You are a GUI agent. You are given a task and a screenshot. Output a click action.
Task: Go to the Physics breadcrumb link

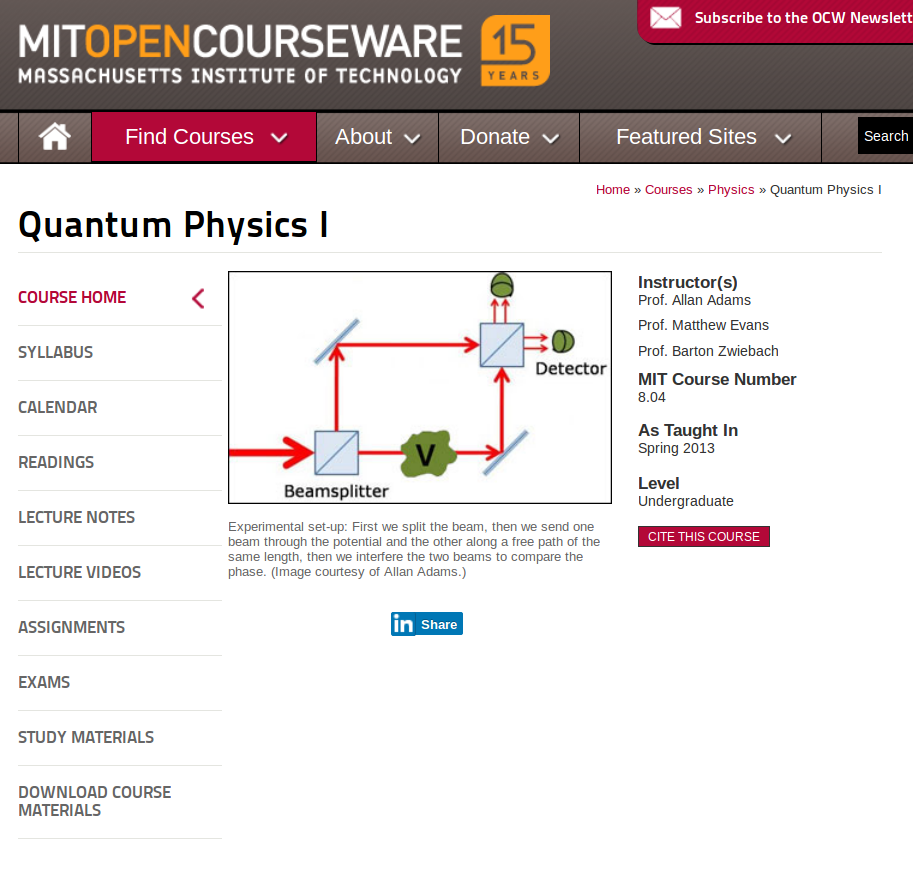point(731,190)
